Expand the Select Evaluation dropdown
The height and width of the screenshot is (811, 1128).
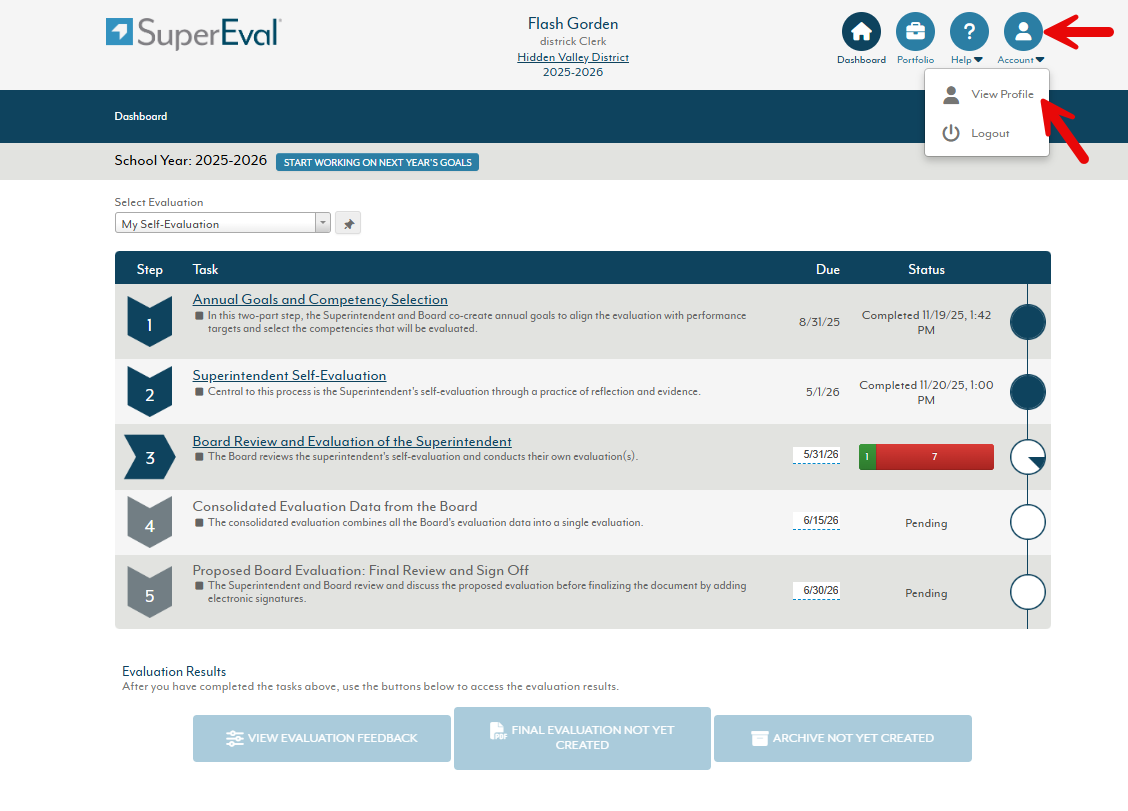(322, 224)
